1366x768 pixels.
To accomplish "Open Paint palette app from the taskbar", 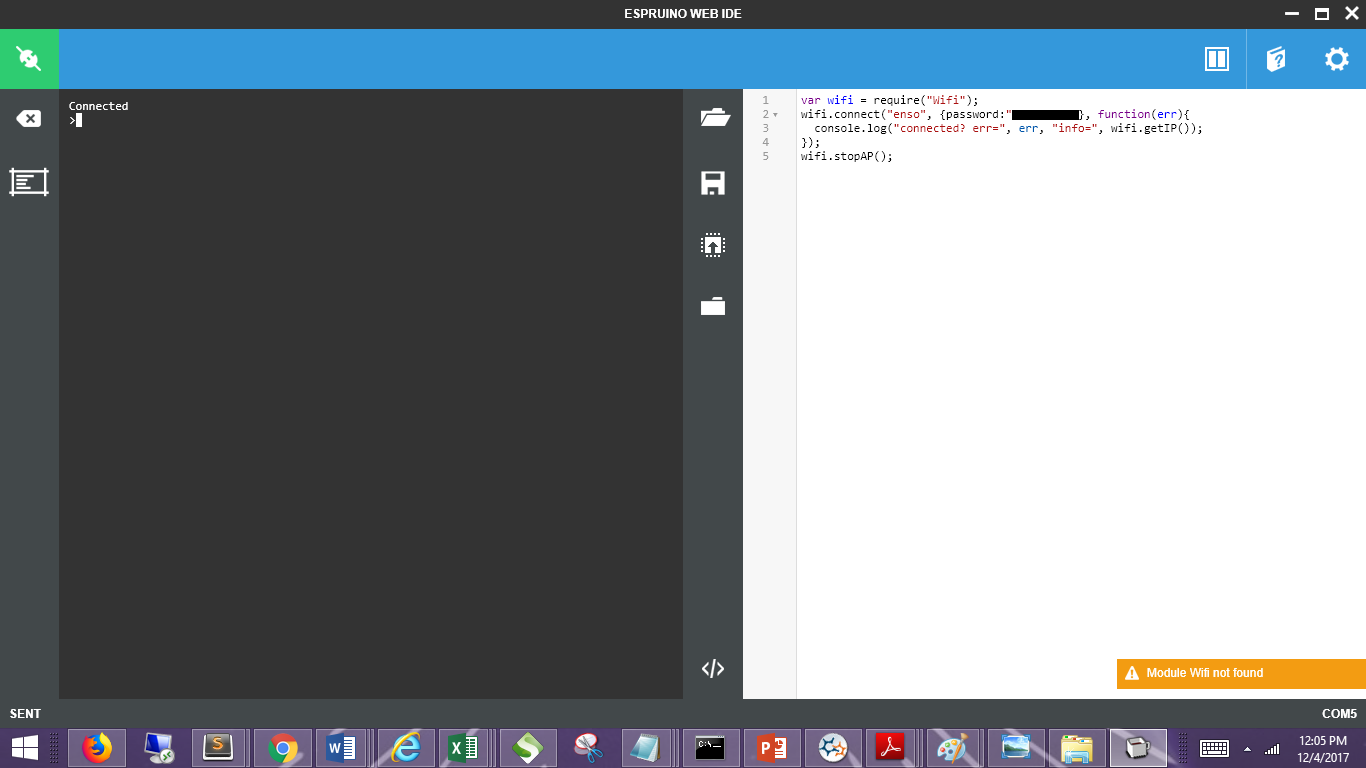I will (x=952, y=748).
